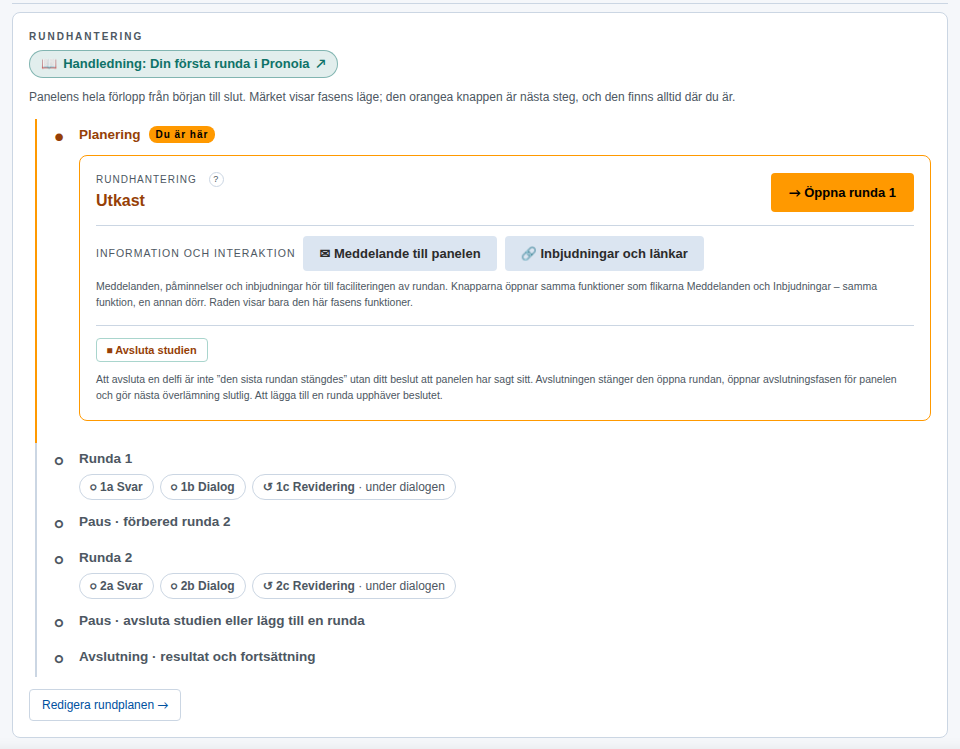Click the circle marker beside Runda 1
960x749 pixels.
59,461
